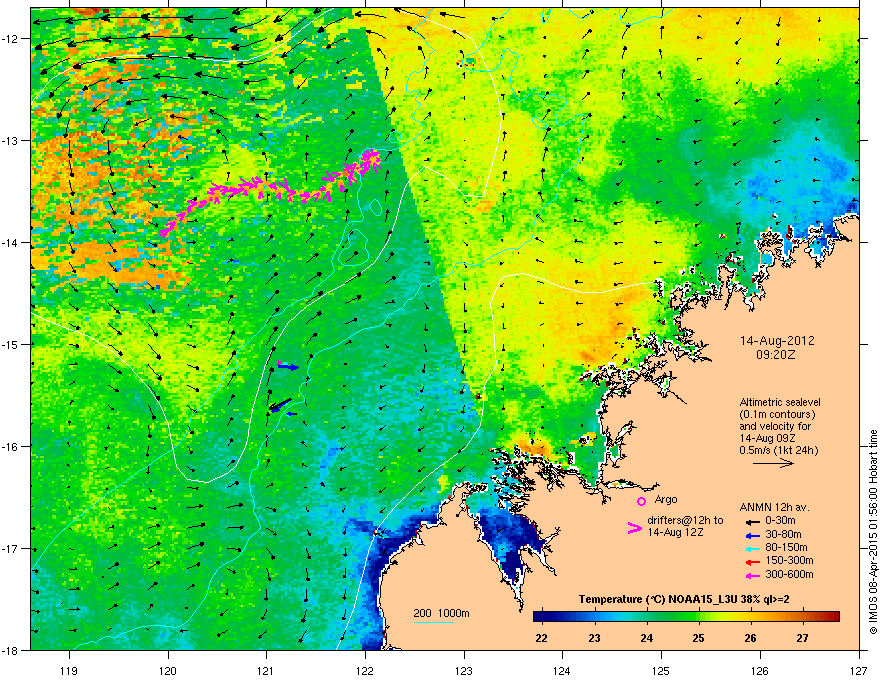The image size is (880, 680).
Task: Click the '30-80m' depth label
Action: point(783,534)
